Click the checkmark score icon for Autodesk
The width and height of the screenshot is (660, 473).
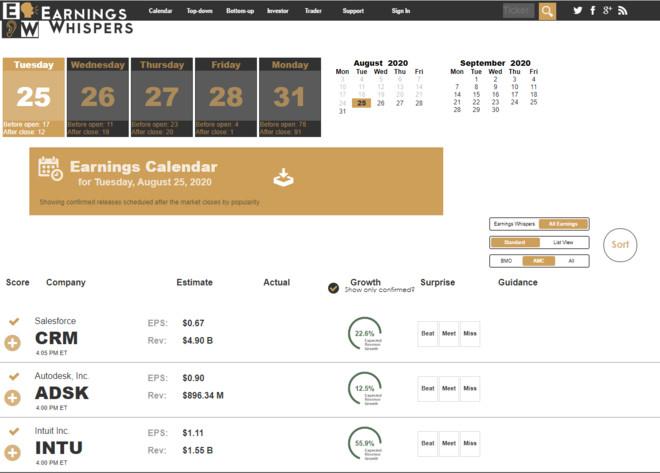[x=14, y=376]
